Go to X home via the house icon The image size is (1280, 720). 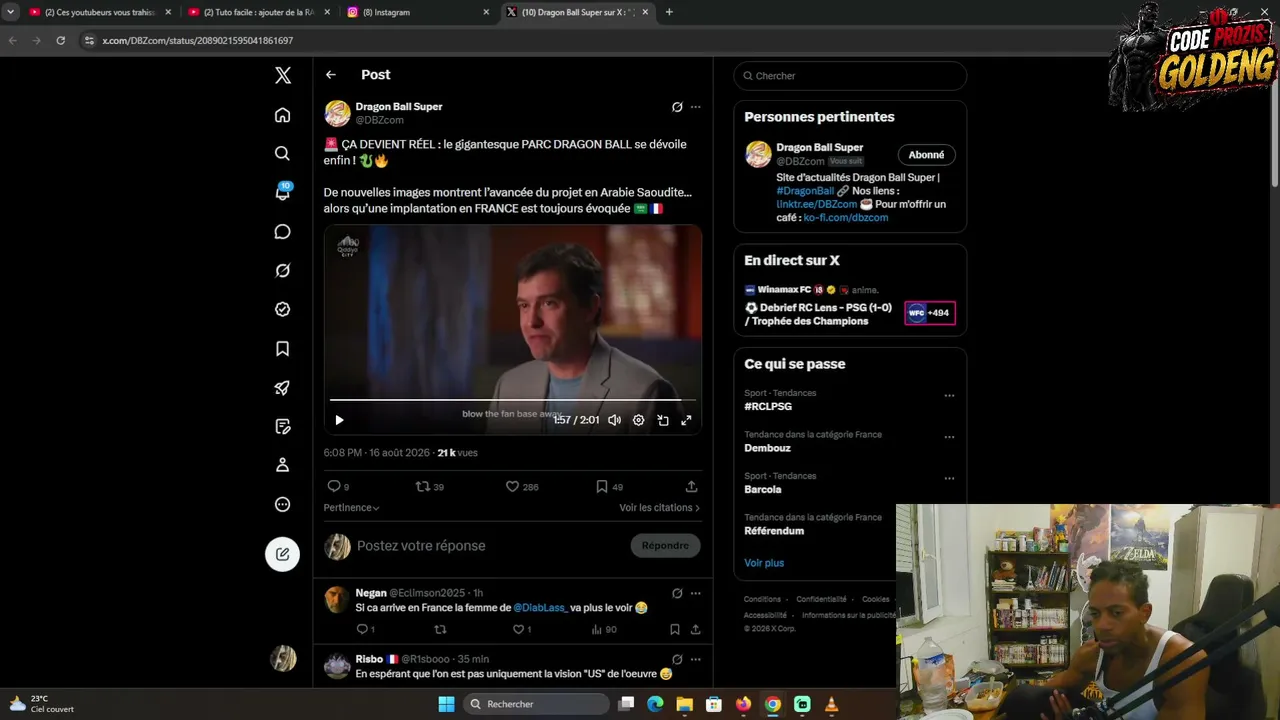click(x=283, y=115)
